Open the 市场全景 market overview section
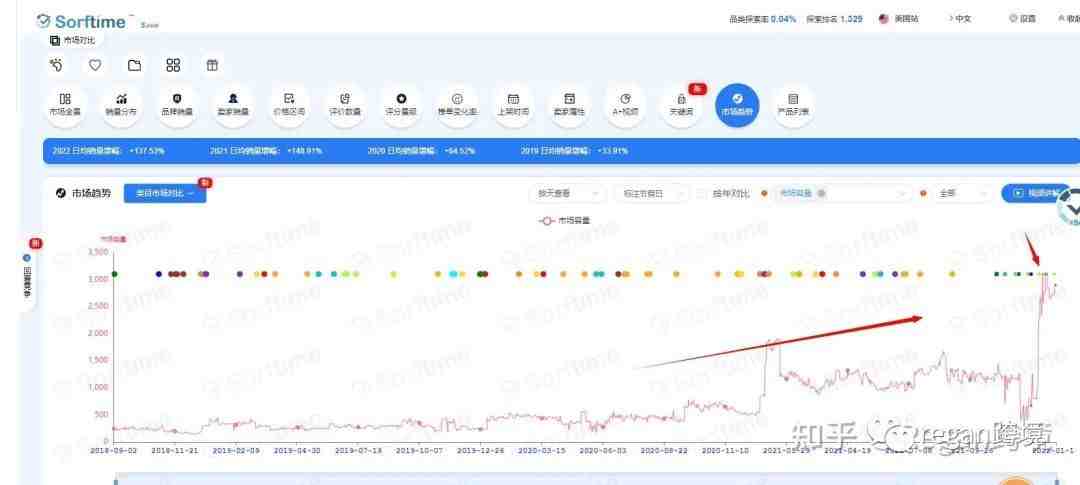1080x485 pixels. click(x=65, y=105)
